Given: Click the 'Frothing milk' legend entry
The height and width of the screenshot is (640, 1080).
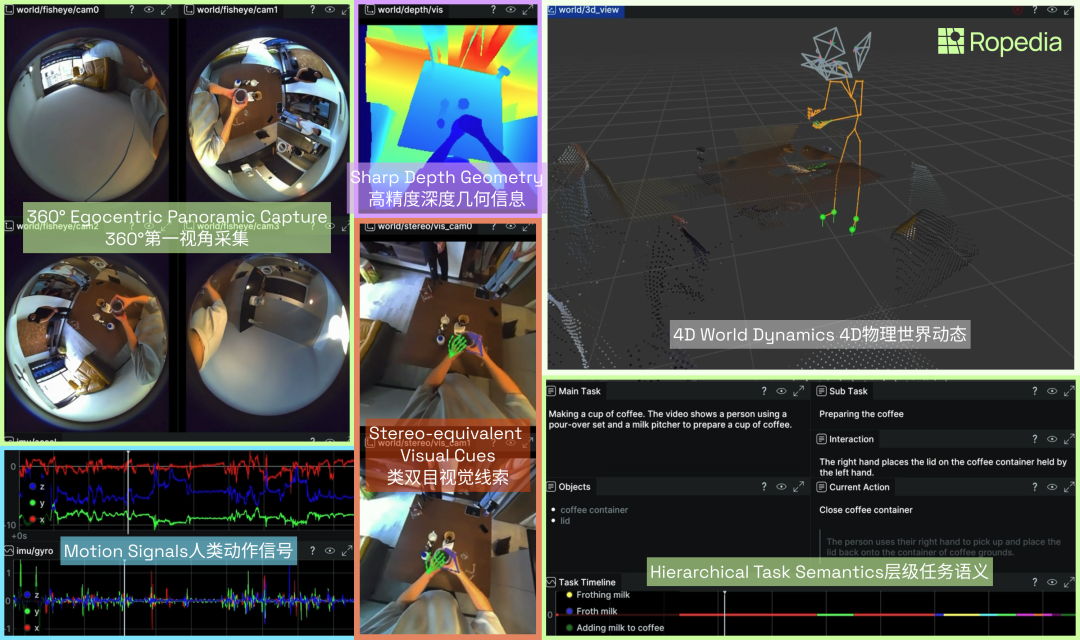Looking at the screenshot, I should pyautogui.click(x=603, y=595).
